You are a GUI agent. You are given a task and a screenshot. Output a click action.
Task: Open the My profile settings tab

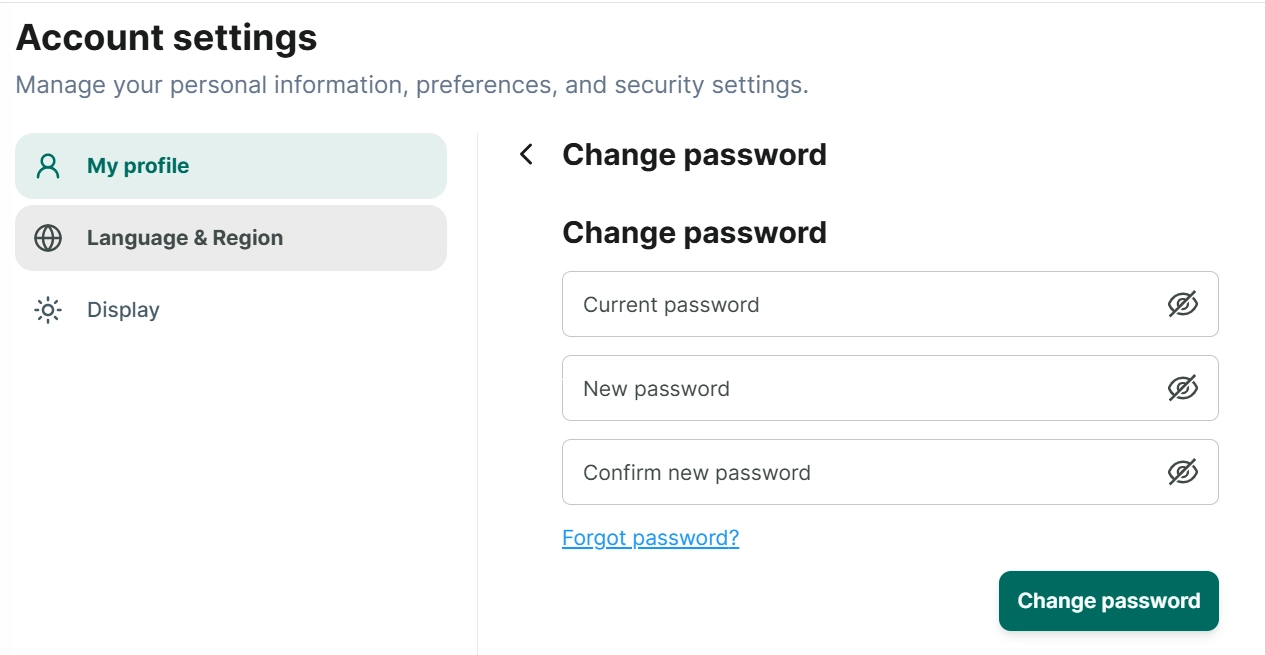(x=231, y=166)
